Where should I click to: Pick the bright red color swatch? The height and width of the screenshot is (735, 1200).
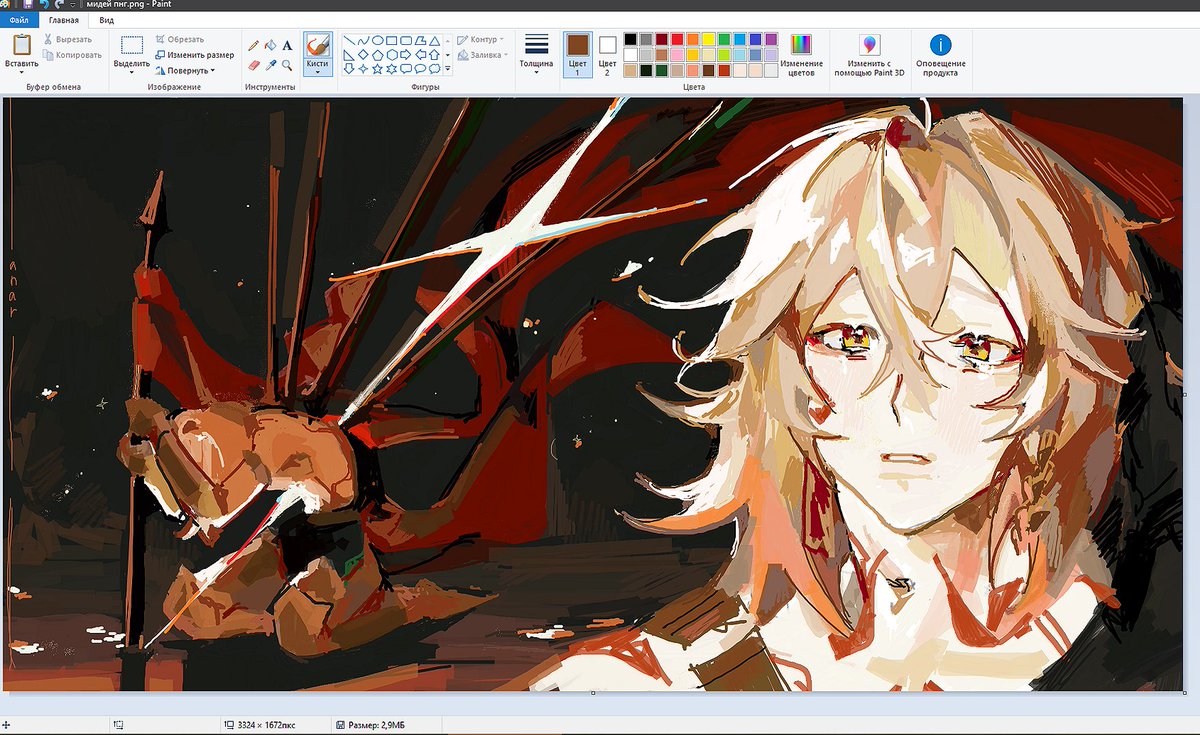click(x=677, y=40)
